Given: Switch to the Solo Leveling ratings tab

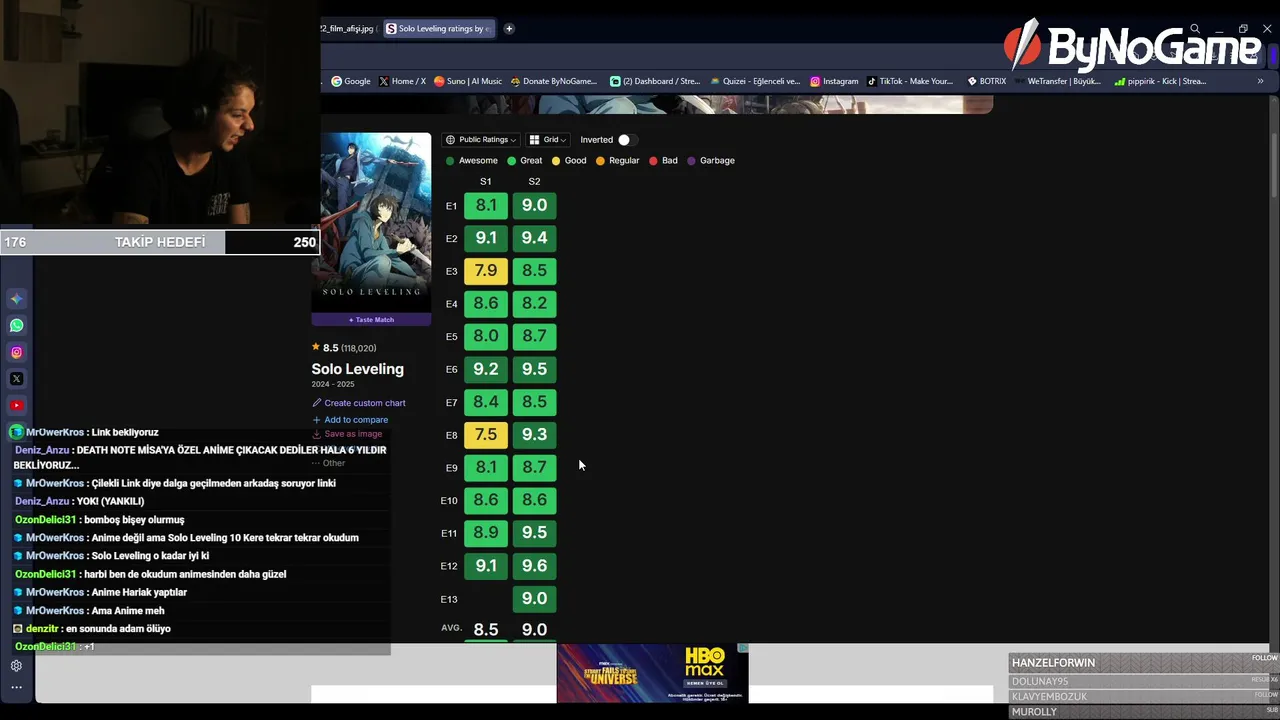Looking at the screenshot, I should click(439, 29).
